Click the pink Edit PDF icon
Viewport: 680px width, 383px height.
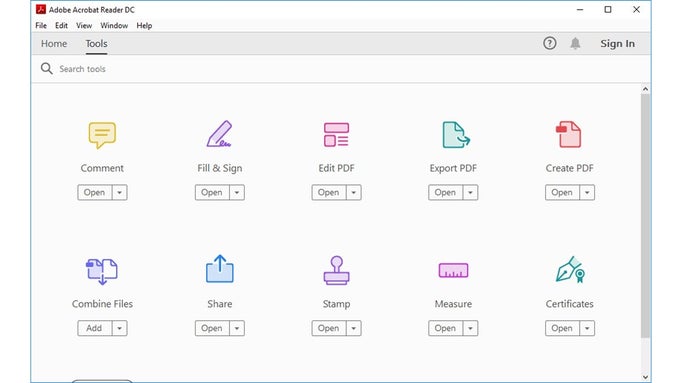(x=336, y=134)
